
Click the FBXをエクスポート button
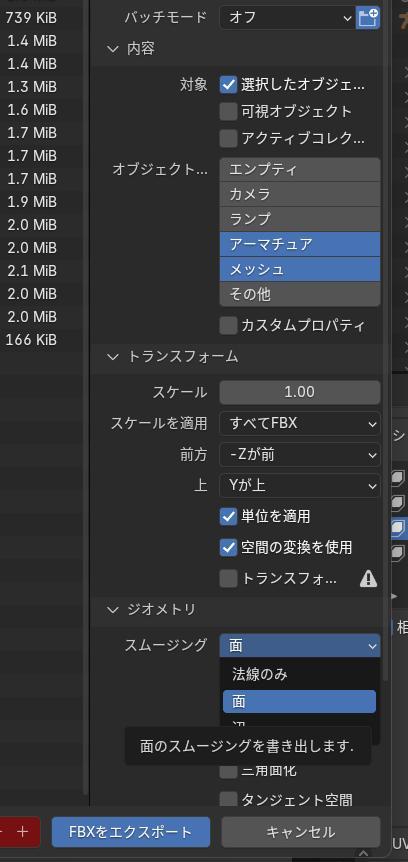(131, 832)
